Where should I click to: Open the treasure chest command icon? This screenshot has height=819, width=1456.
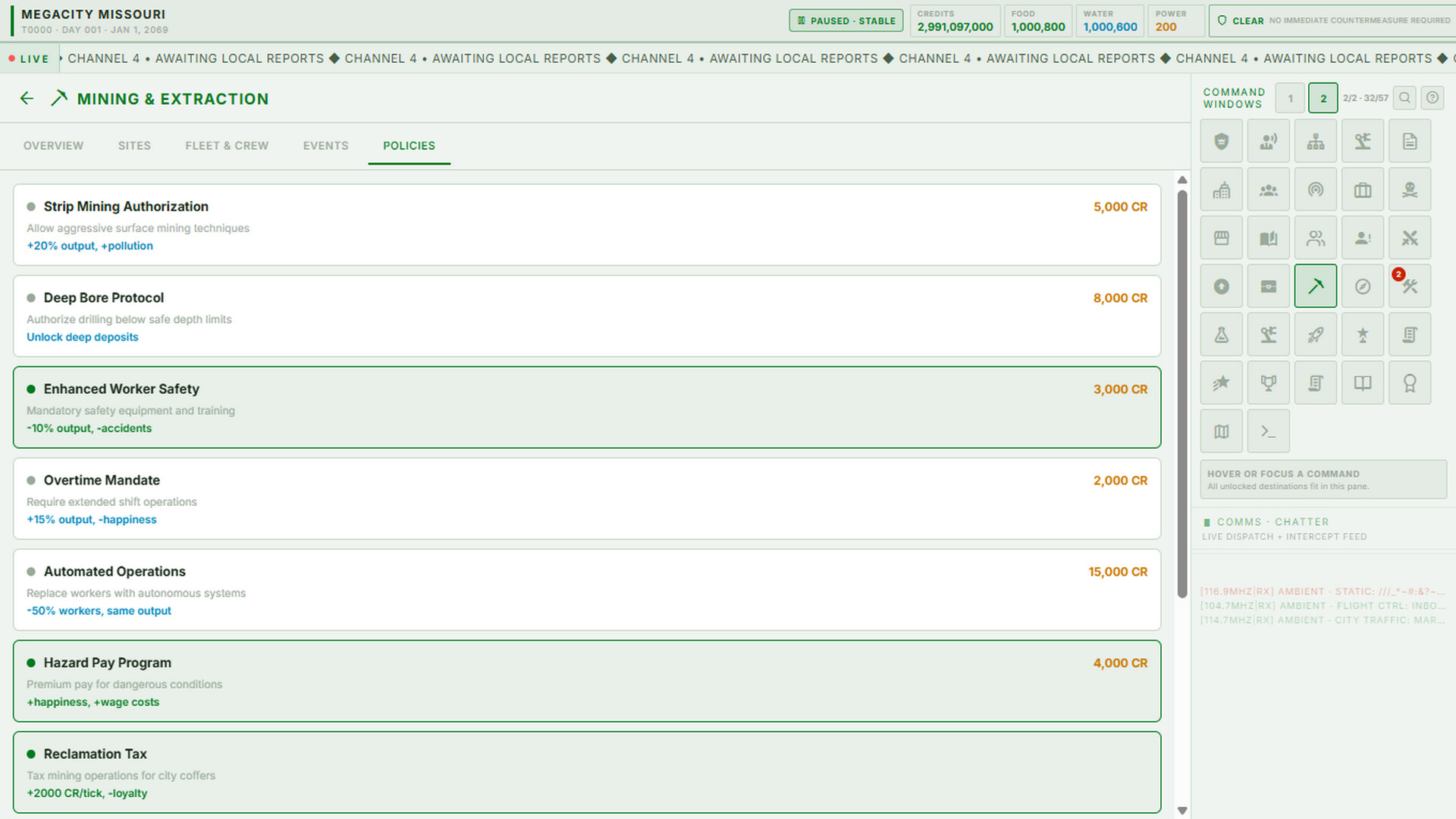pyautogui.click(x=1268, y=286)
